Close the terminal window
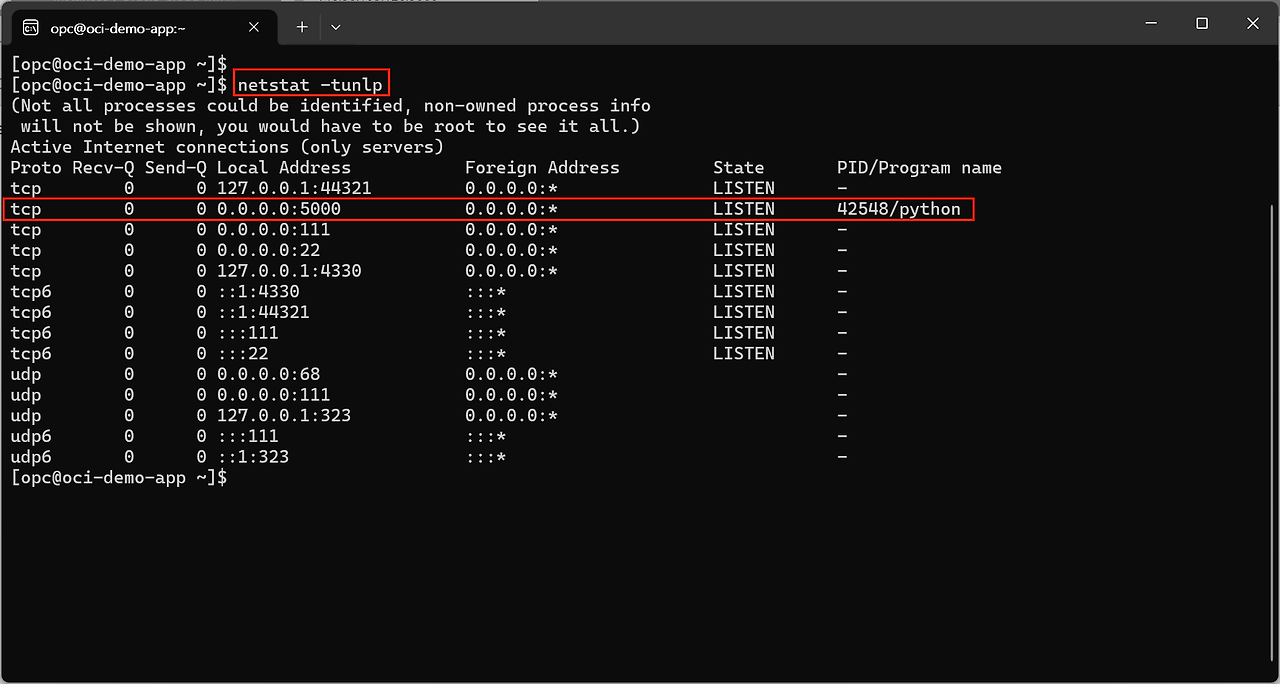 pos(1254,24)
